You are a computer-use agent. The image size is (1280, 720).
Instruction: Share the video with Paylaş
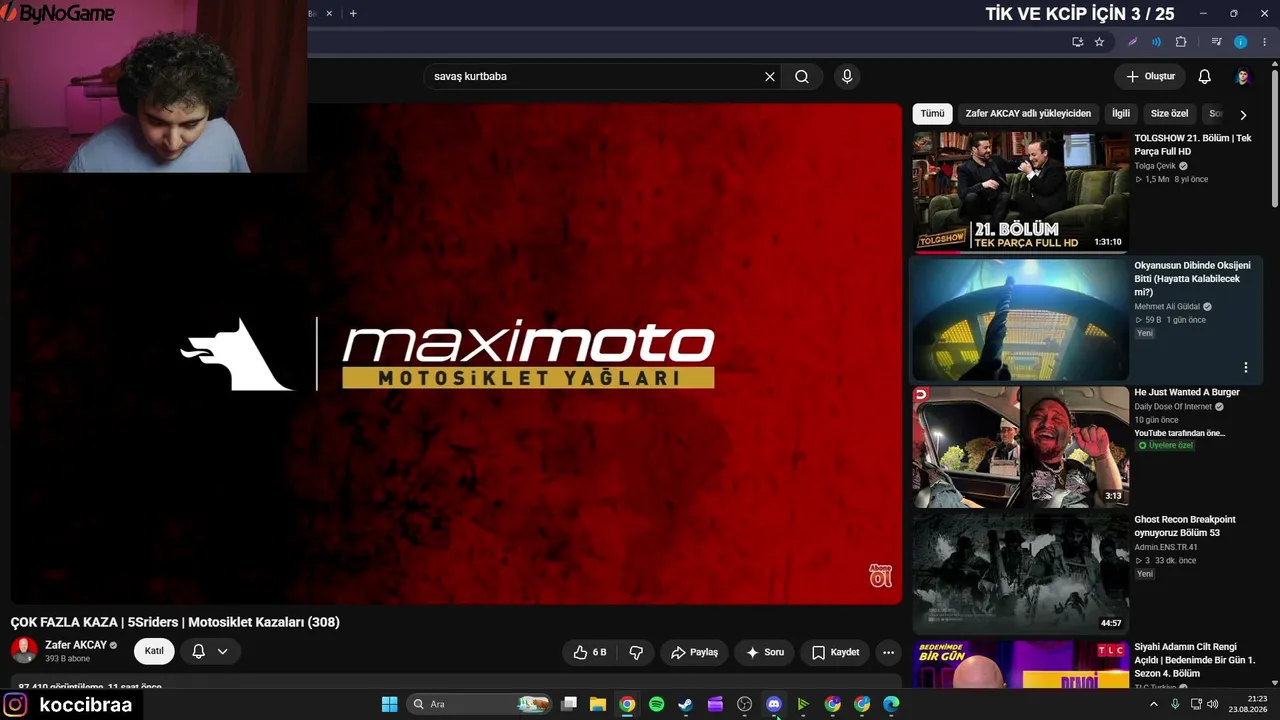coord(694,652)
